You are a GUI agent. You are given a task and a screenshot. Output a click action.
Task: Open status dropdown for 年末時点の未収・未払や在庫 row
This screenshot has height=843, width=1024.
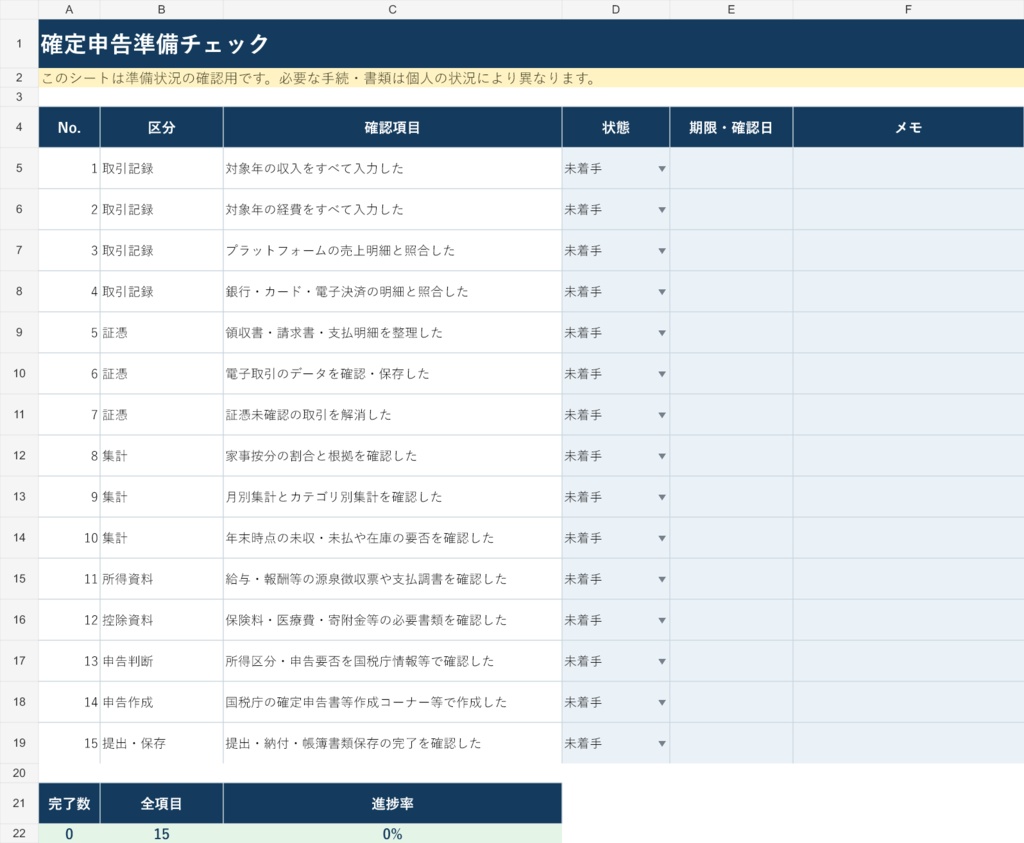pos(662,539)
